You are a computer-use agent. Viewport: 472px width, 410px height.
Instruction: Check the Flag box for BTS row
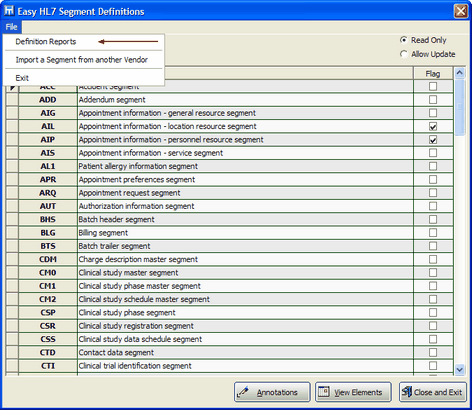pyautogui.click(x=433, y=246)
